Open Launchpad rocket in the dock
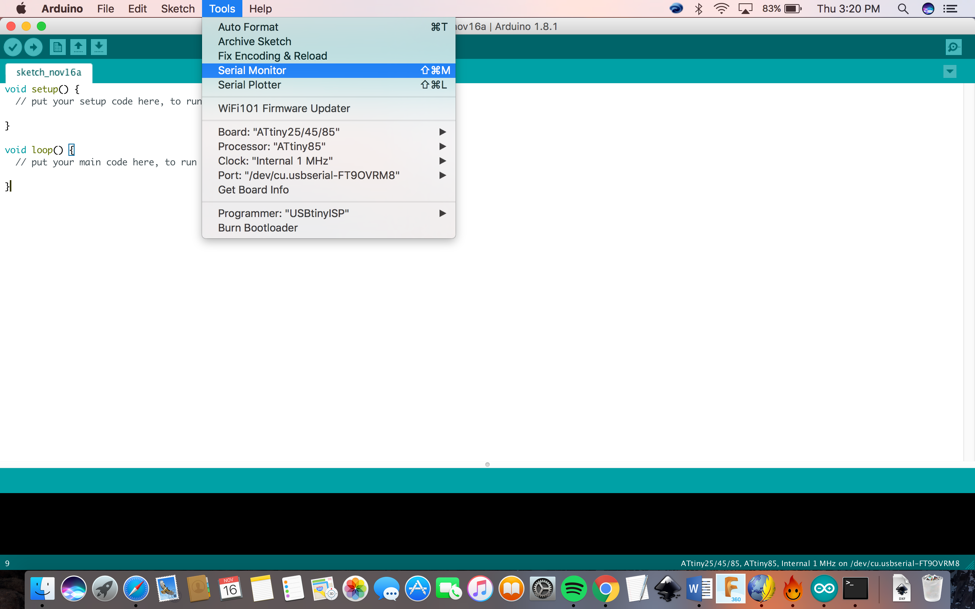The width and height of the screenshot is (975, 609). pos(105,588)
